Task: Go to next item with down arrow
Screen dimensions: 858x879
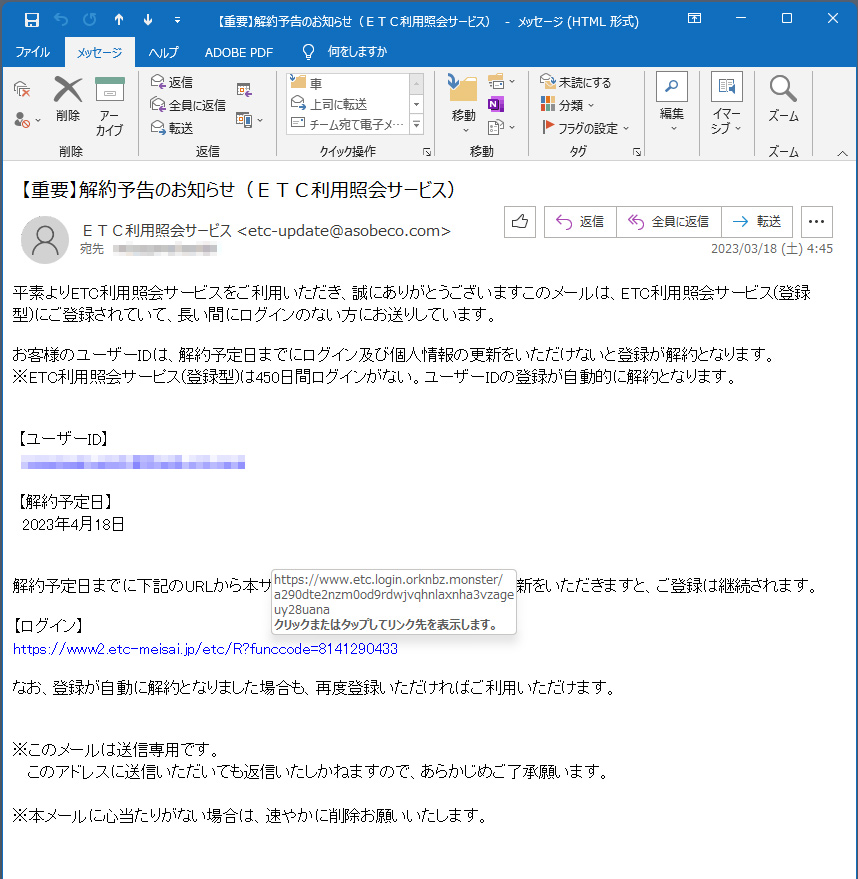Action: tap(148, 20)
